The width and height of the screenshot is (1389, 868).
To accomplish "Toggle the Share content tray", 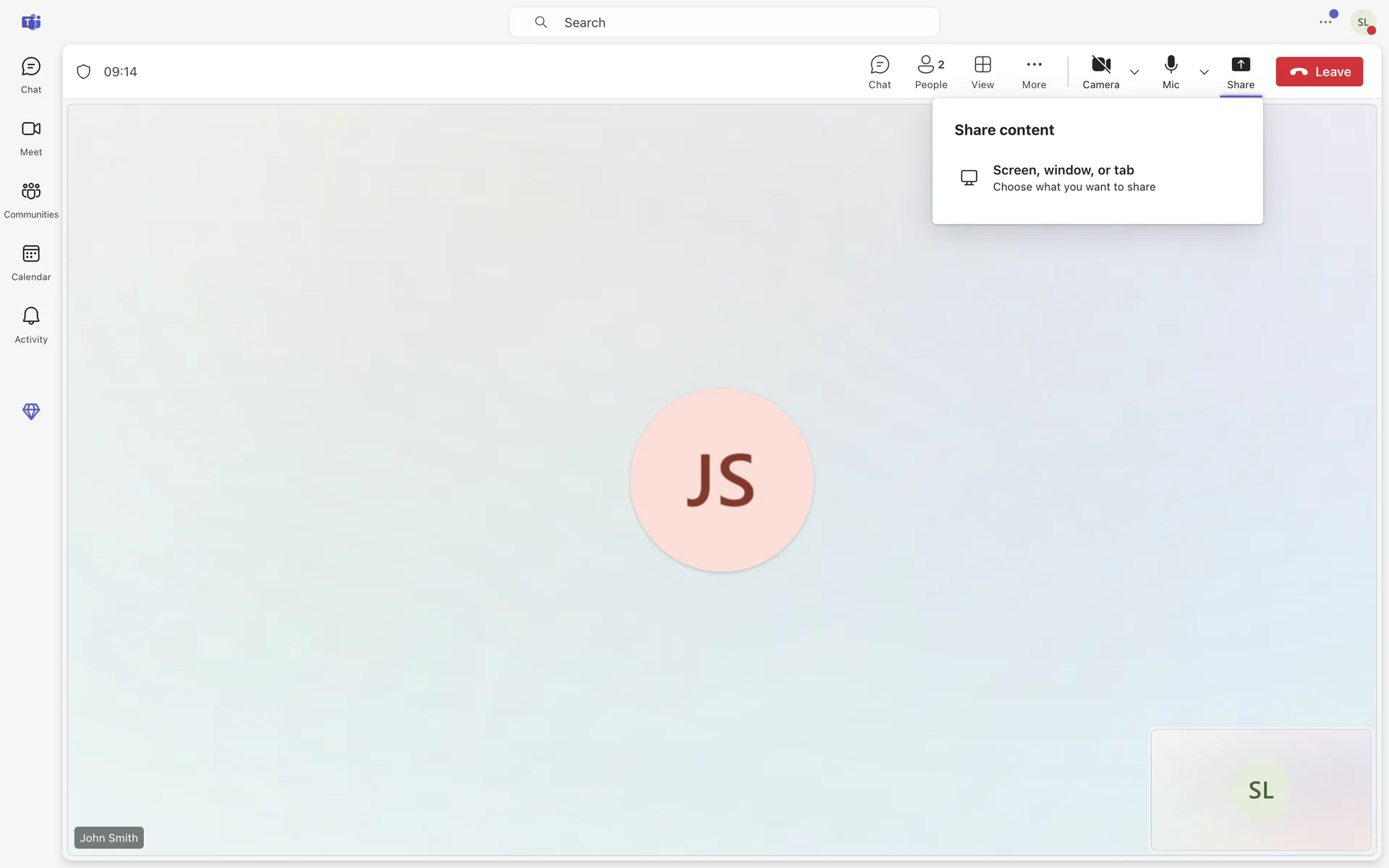I will [1240, 72].
